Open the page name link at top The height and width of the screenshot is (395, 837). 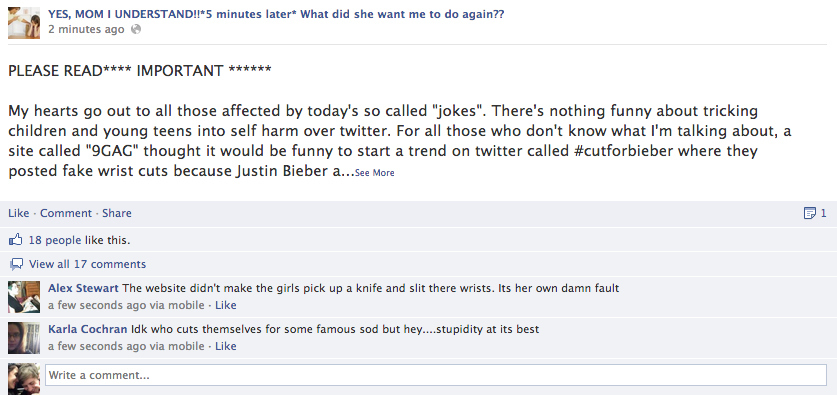pyautogui.click(x=276, y=14)
